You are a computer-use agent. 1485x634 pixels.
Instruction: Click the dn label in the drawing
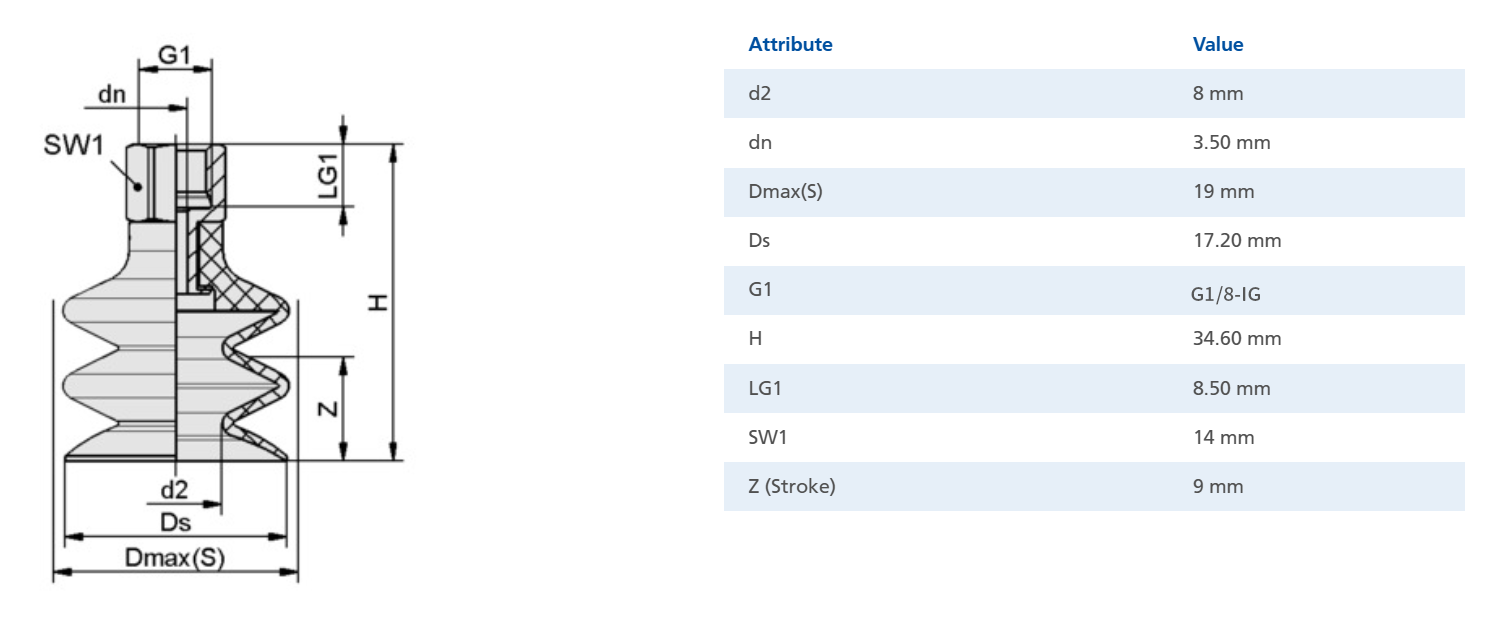111,94
